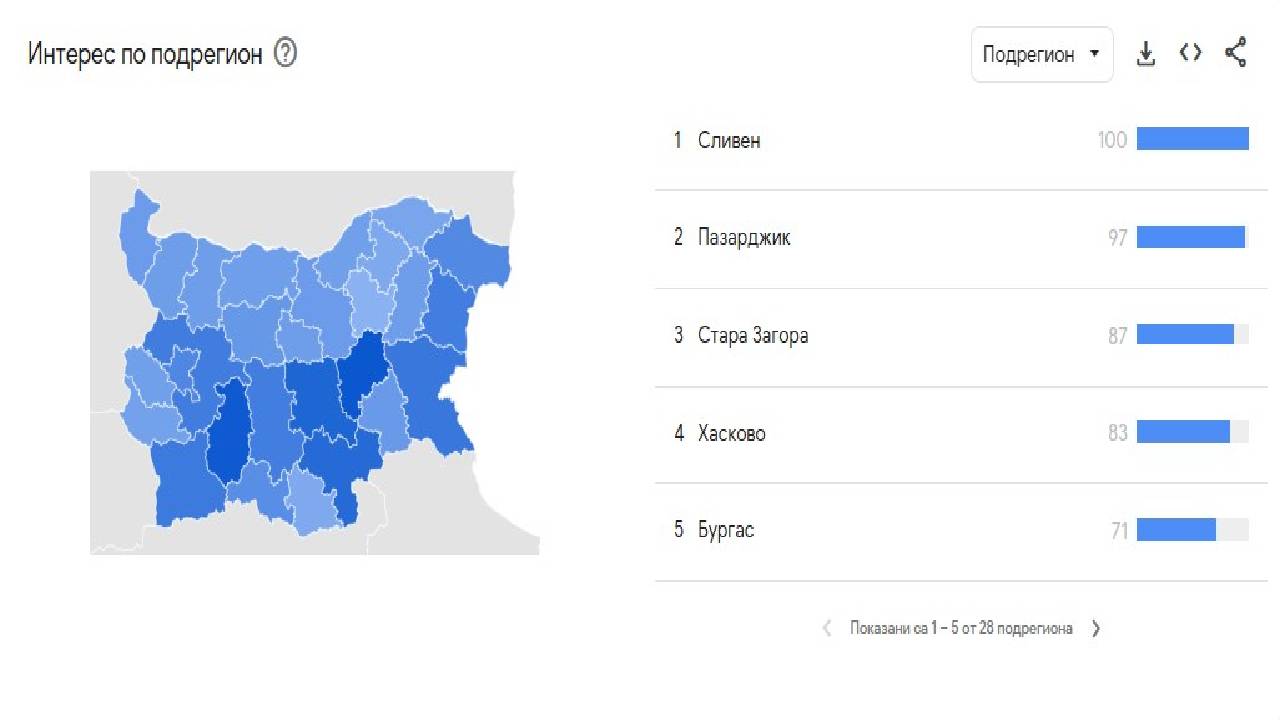Click the next page arrow for subregions
This screenshot has height=720, width=1280.
(1096, 628)
